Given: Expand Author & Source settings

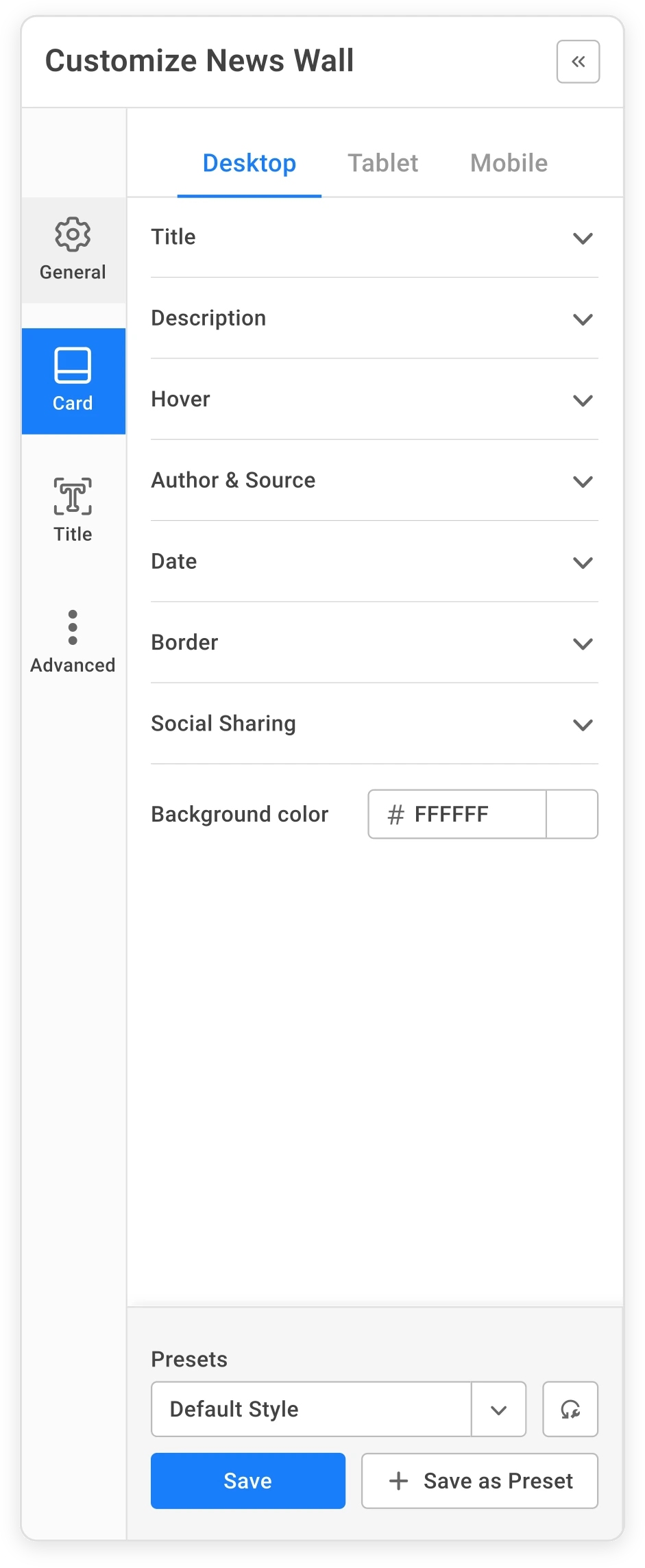Looking at the screenshot, I should 582,481.
